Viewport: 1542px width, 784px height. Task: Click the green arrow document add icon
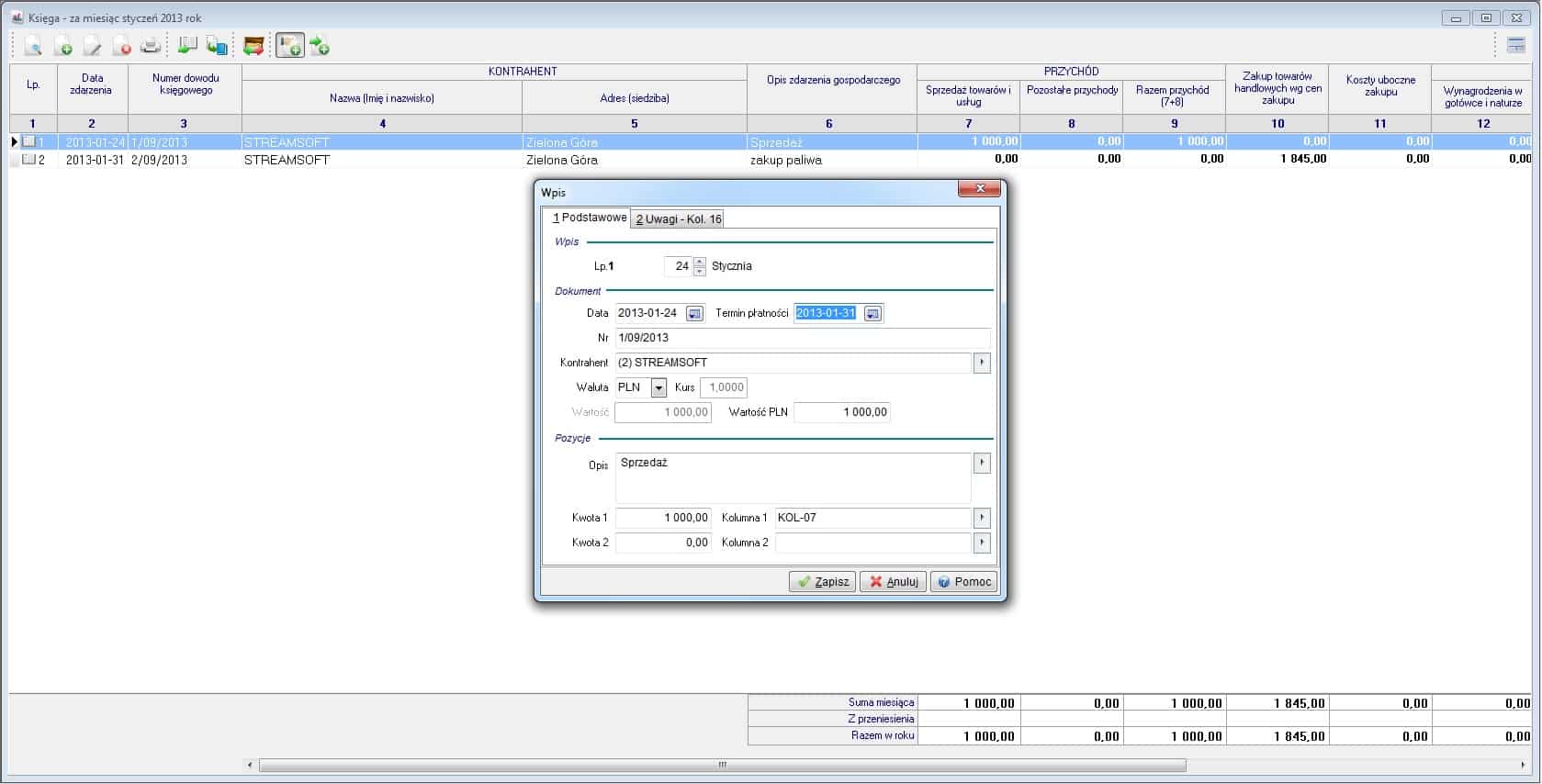pos(320,45)
